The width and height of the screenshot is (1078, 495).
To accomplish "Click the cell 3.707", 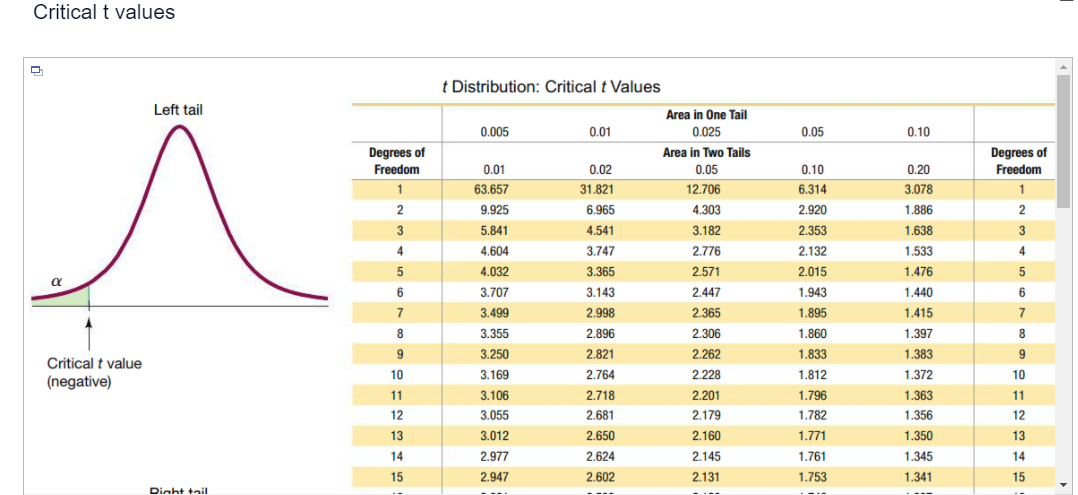I will click(494, 293).
